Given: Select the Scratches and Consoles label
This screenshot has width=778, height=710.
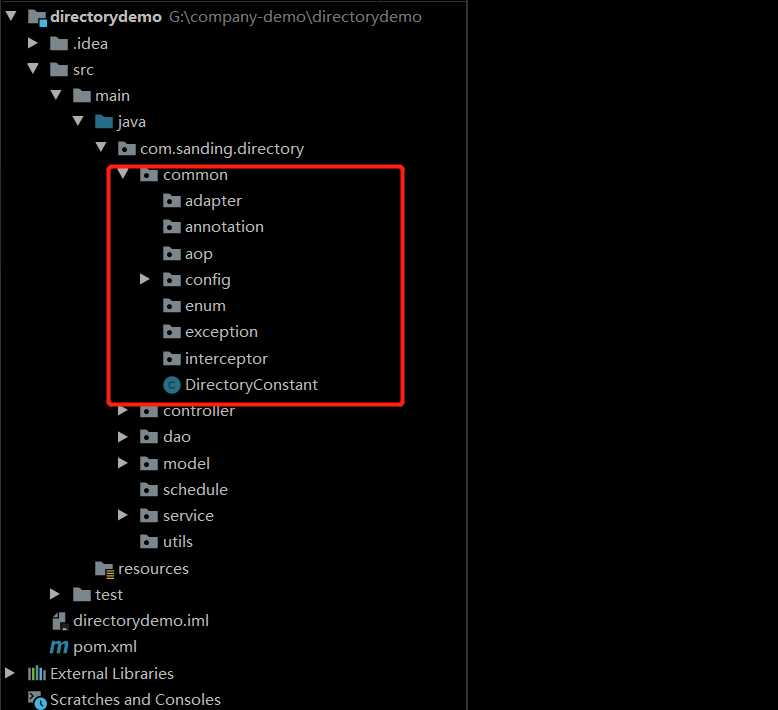Looking at the screenshot, I should pos(135,700).
